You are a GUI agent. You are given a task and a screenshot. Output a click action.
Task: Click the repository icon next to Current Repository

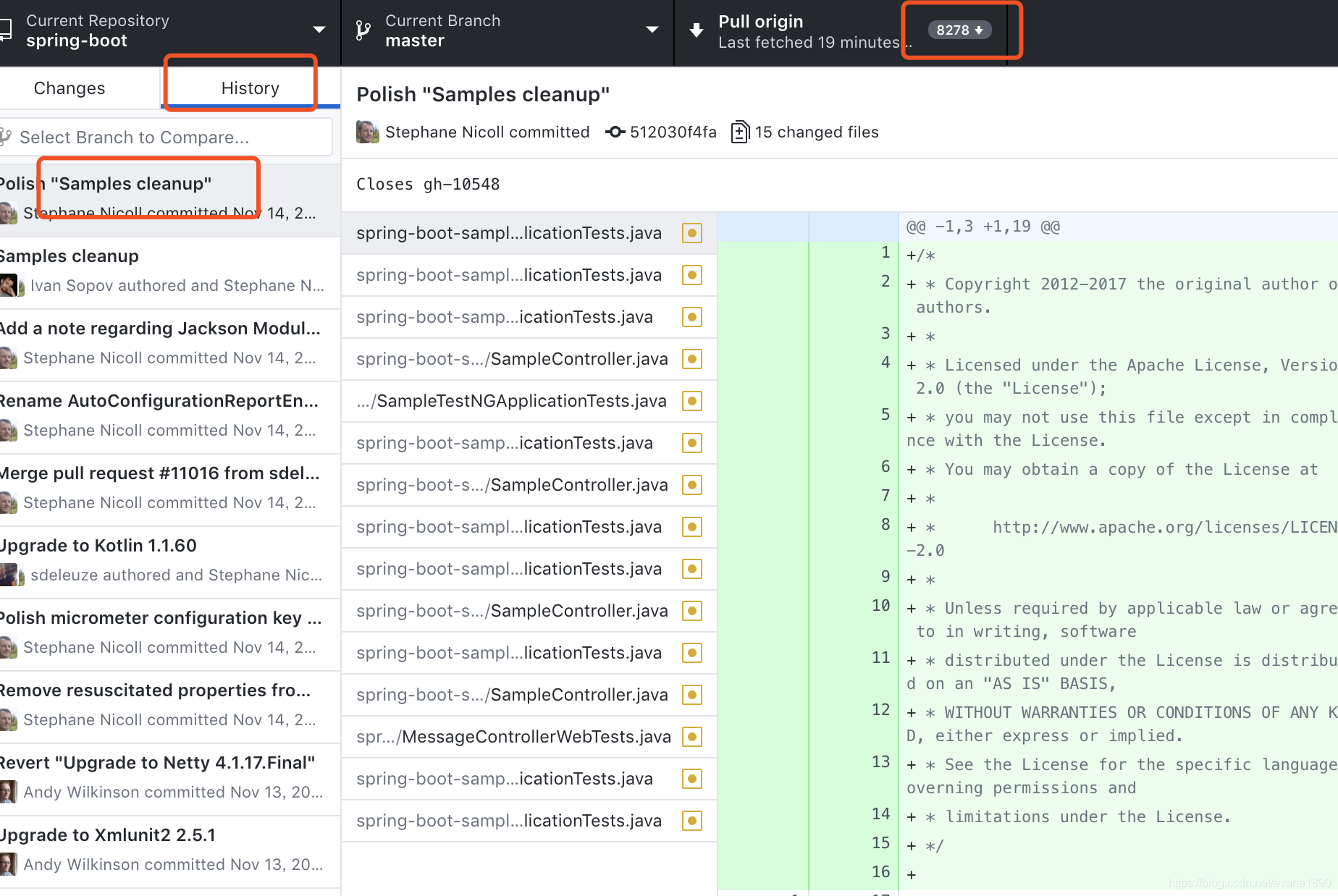[6, 30]
